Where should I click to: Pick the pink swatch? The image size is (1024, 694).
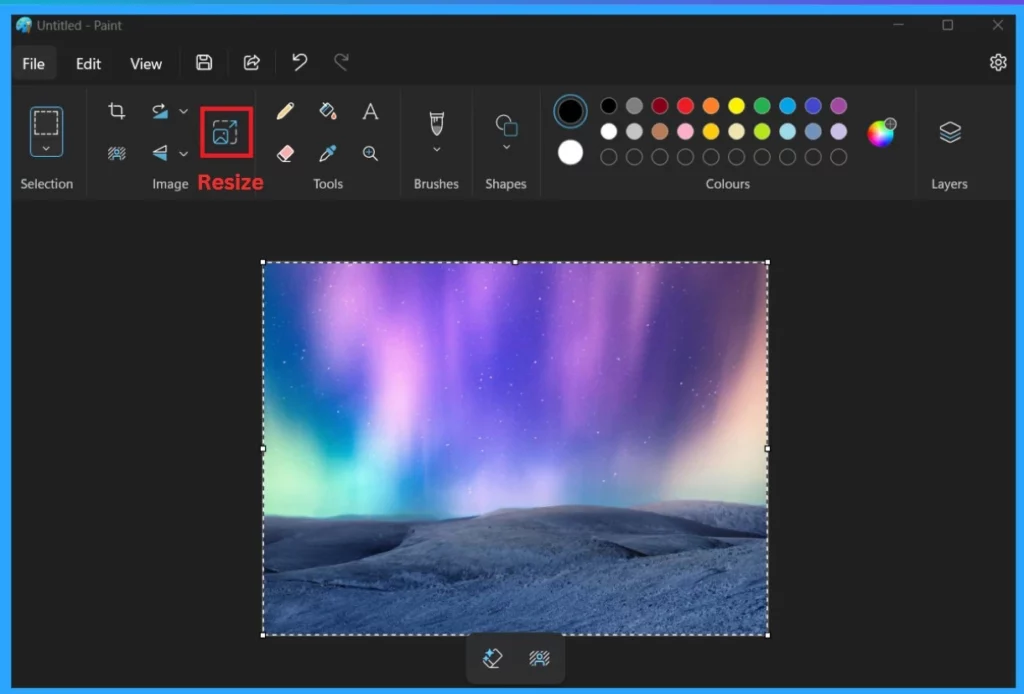click(685, 131)
